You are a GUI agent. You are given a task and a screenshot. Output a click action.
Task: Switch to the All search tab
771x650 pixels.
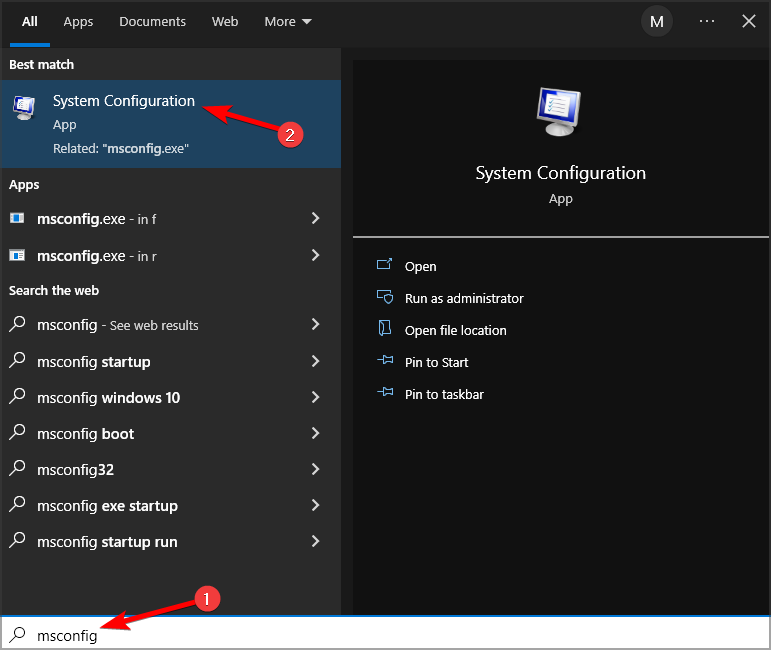[30, 22]
